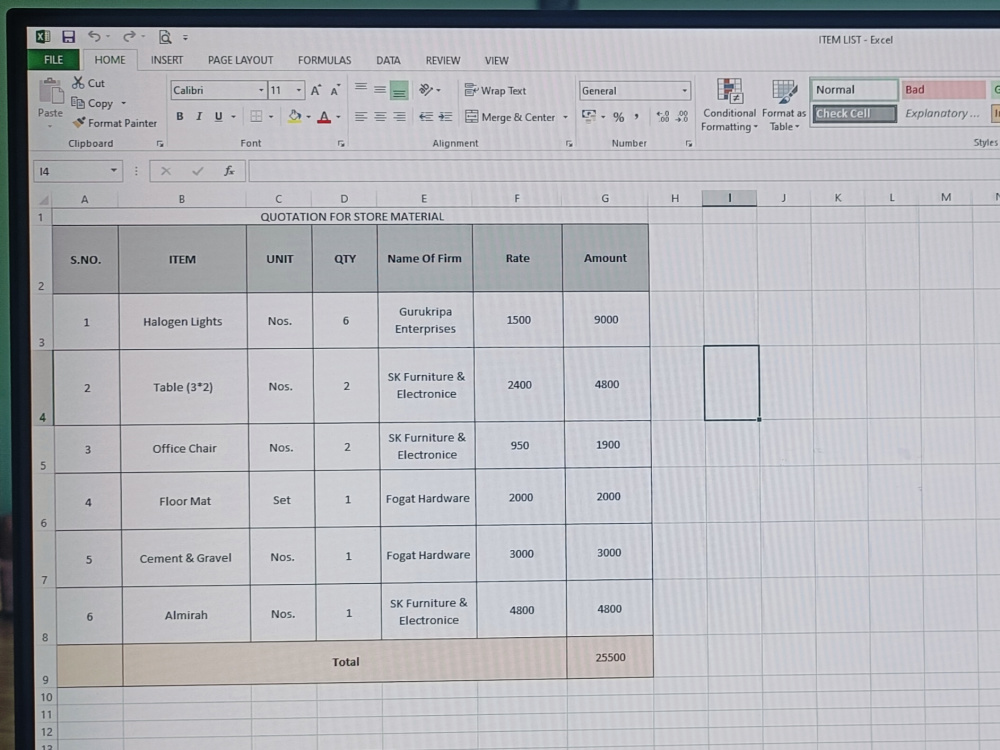Open Clipboard pane dialog launcher
Viewport: 1000px width, 750px height.
160,144
